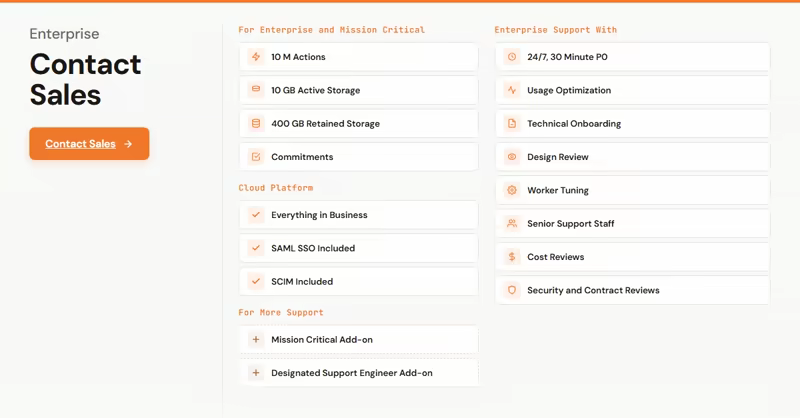This screenshot has height=418, width=800.
Task: Select the Everything in Business text
Action: pos(319,215)
